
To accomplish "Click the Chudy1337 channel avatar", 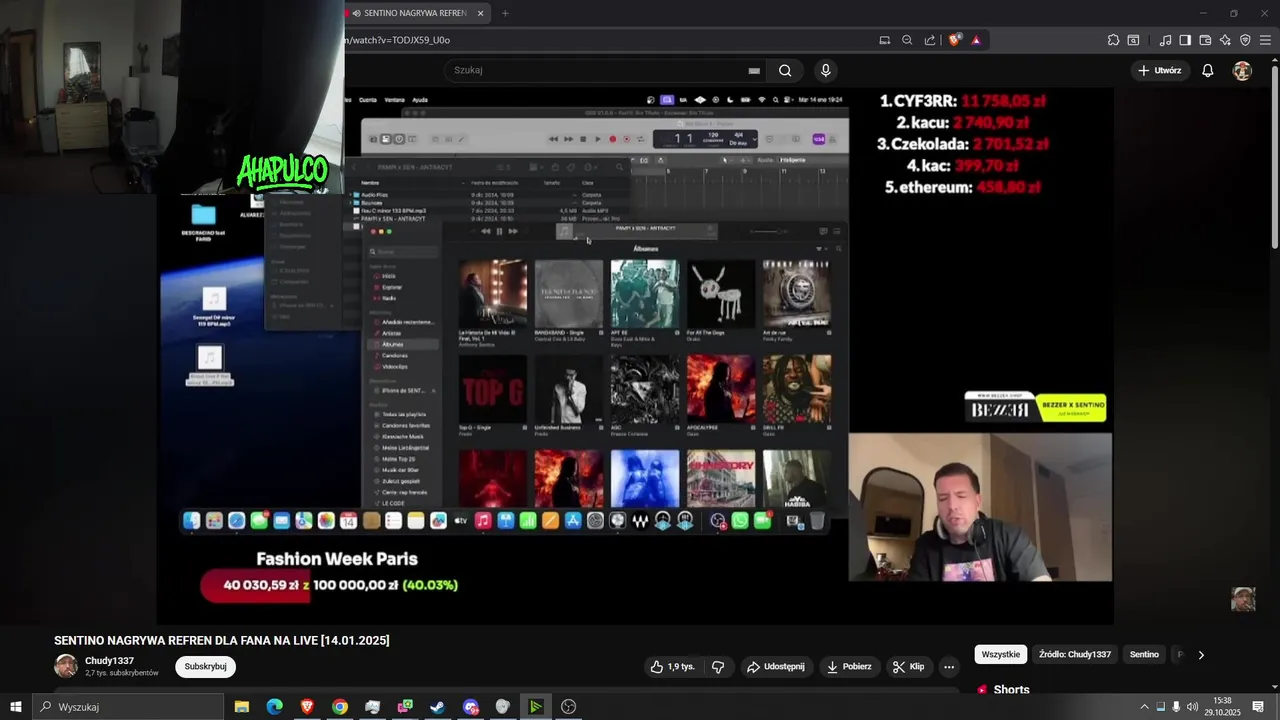I will pos(66,667).
